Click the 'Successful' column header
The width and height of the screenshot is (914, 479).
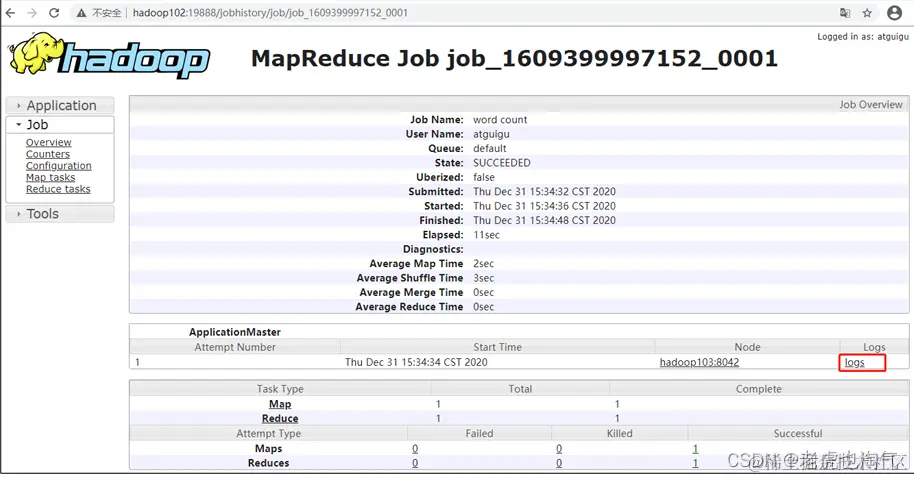point(797,434)
